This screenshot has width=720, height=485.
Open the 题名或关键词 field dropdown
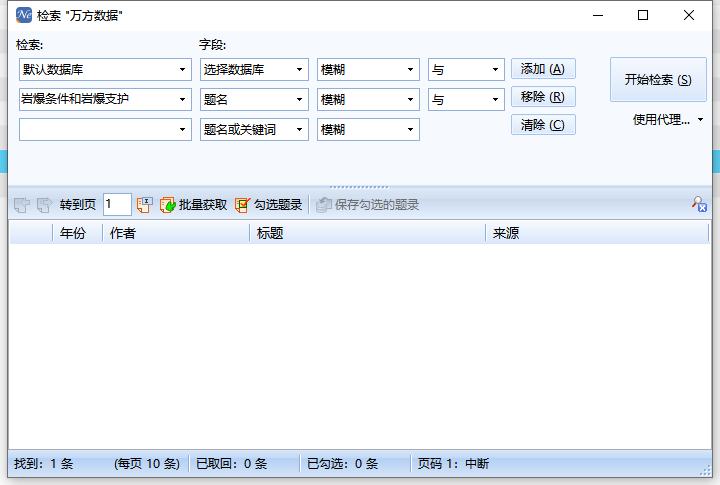(299, 130)
